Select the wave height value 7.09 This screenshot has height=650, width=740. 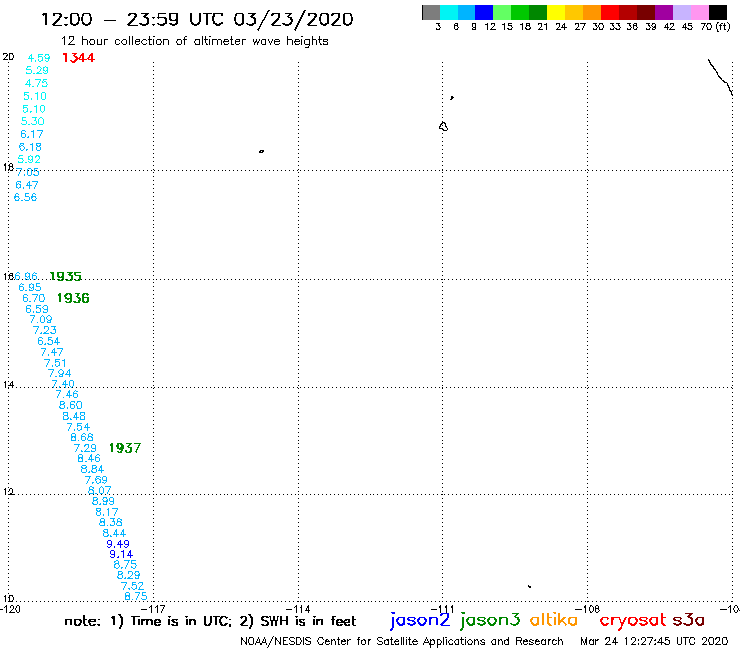pos(41,320)
